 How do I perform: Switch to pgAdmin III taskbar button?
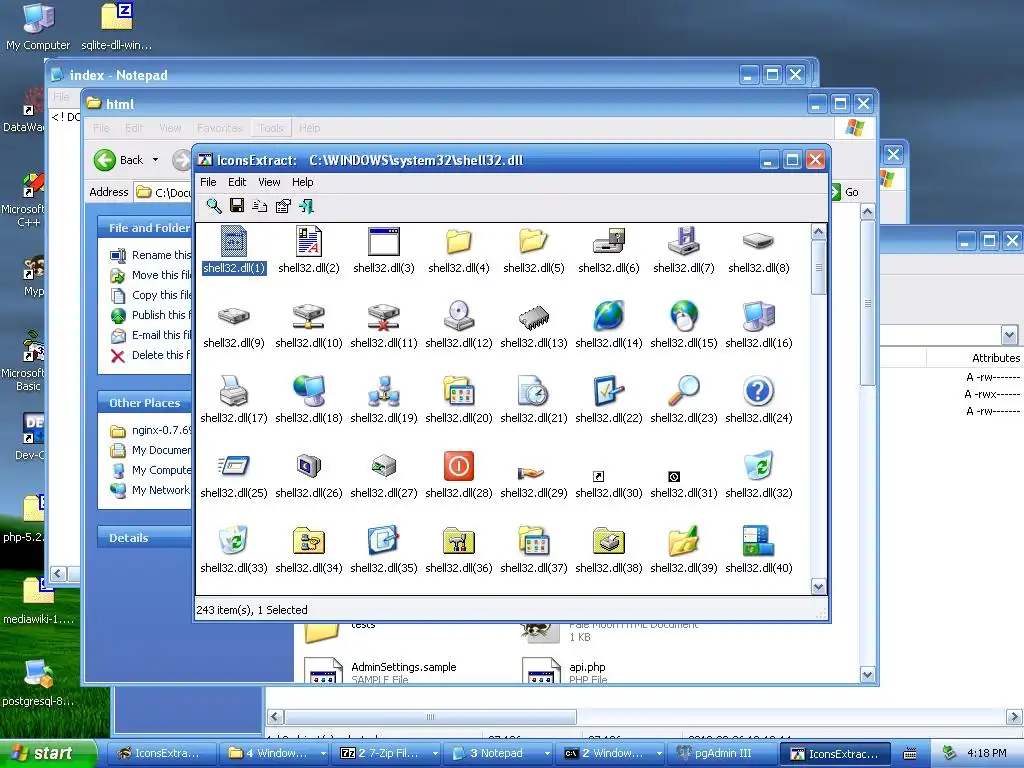724,754
